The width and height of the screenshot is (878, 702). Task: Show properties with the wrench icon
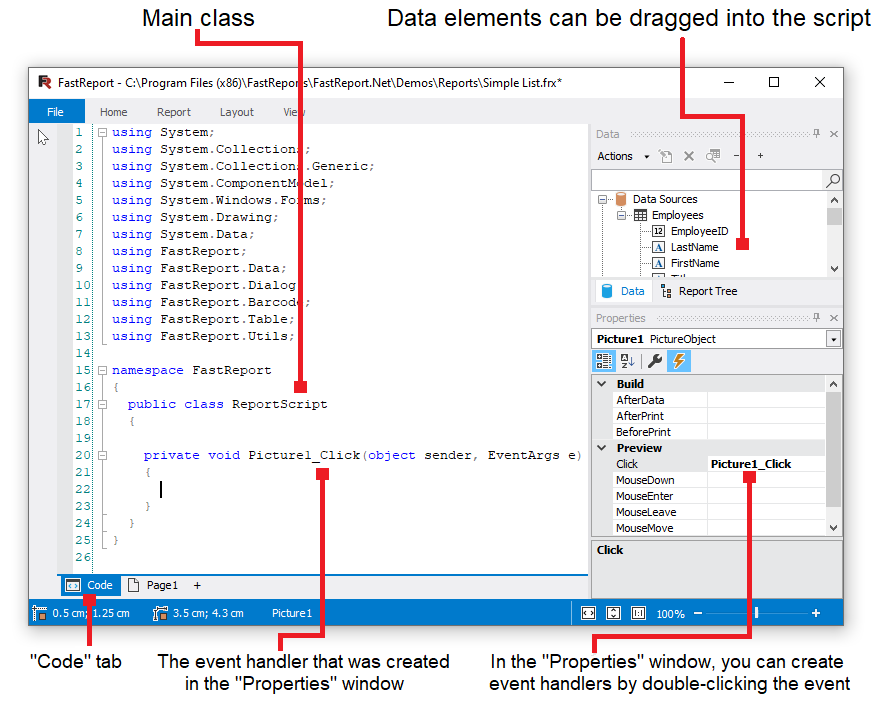655,361
